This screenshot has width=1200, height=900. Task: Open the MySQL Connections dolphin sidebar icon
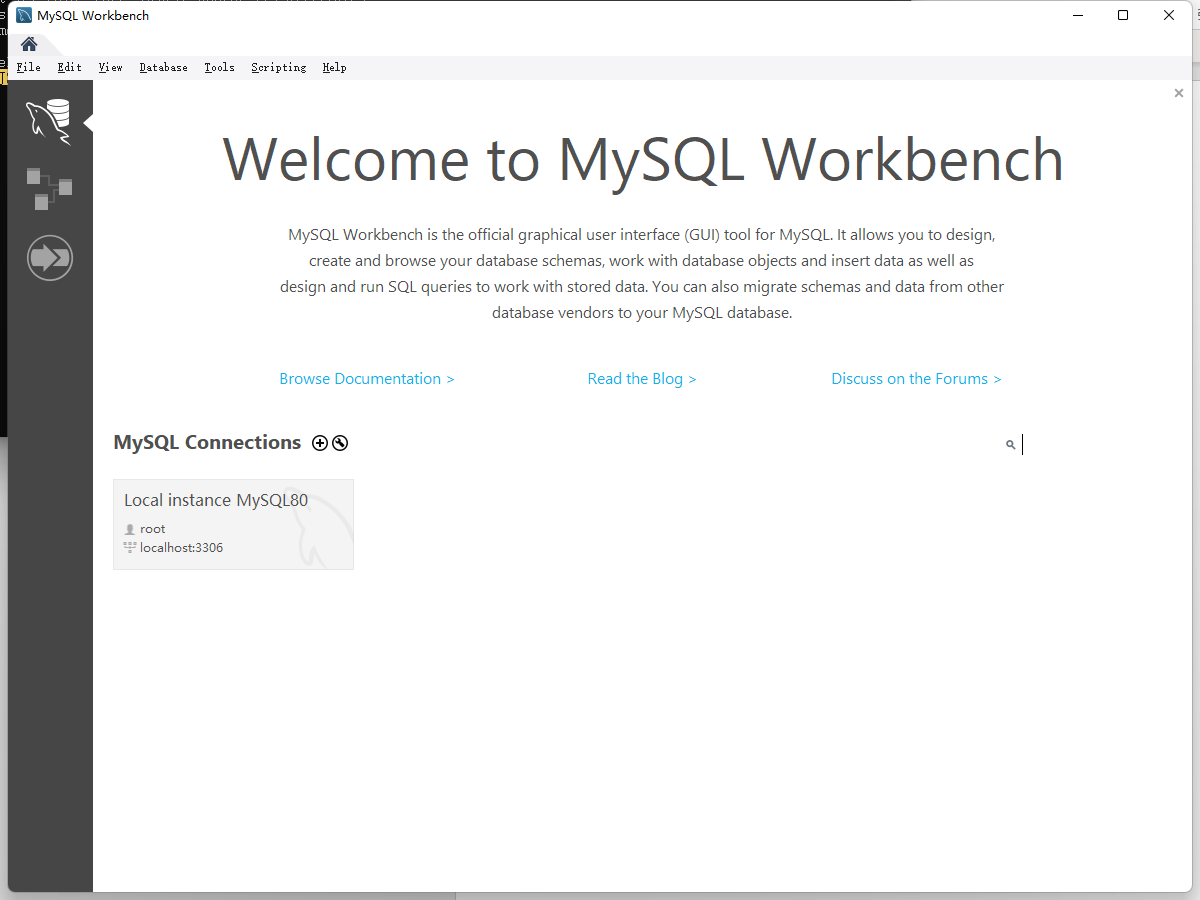pyautogui.click(x=49, y=122)
